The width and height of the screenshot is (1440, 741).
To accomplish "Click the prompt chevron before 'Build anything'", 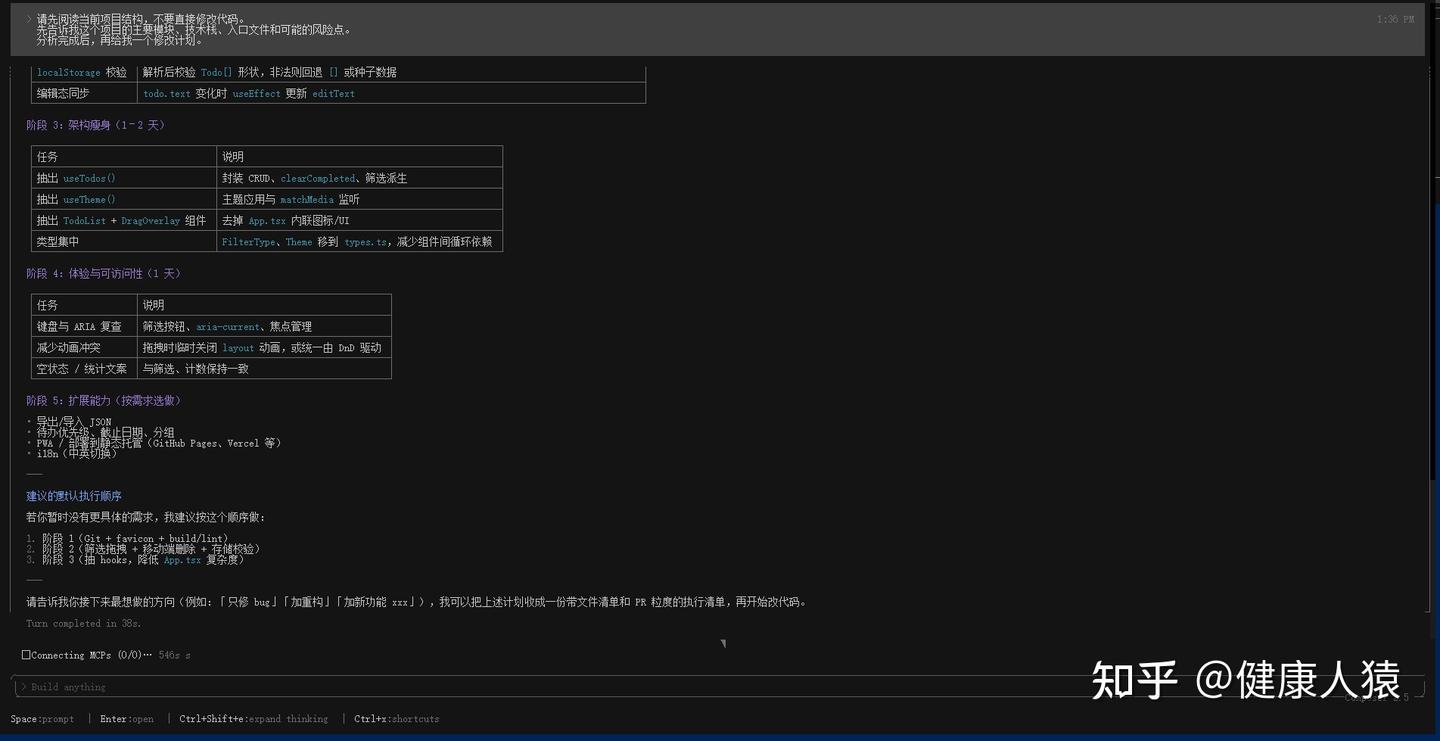I will click(23, 687).
